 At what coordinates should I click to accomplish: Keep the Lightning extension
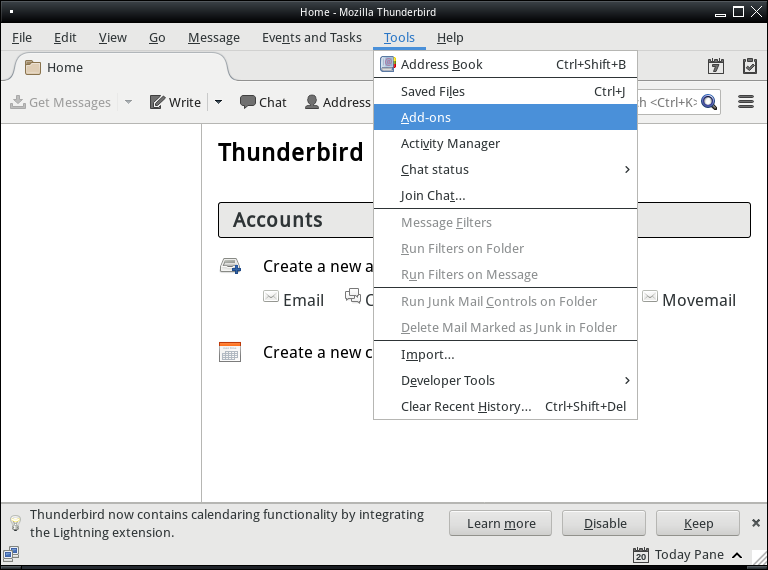coord(698,523)
